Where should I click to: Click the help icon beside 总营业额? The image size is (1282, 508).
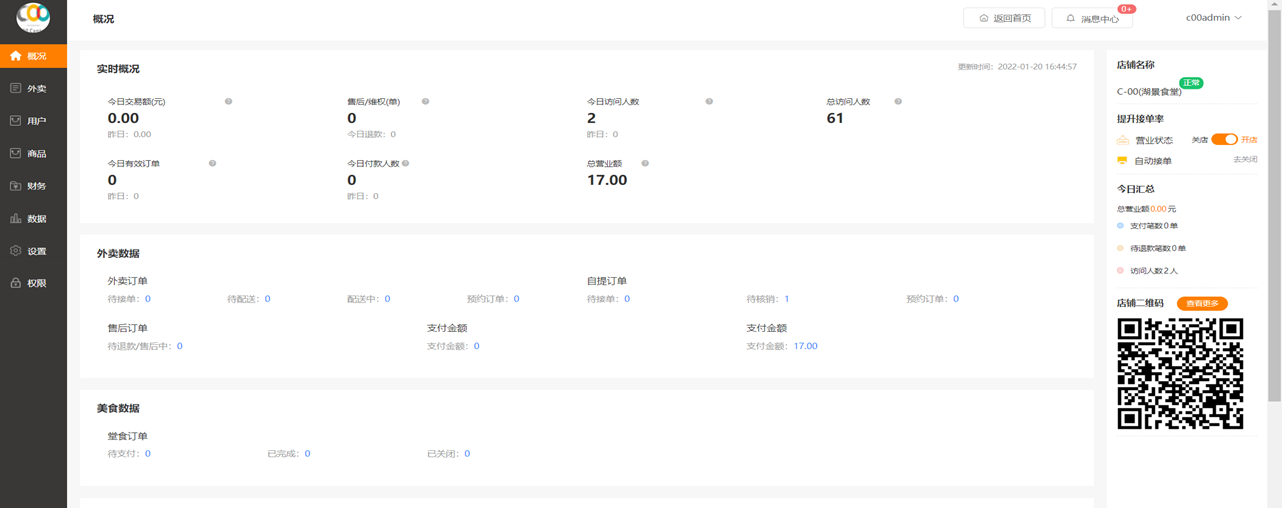tap(645, 164)
